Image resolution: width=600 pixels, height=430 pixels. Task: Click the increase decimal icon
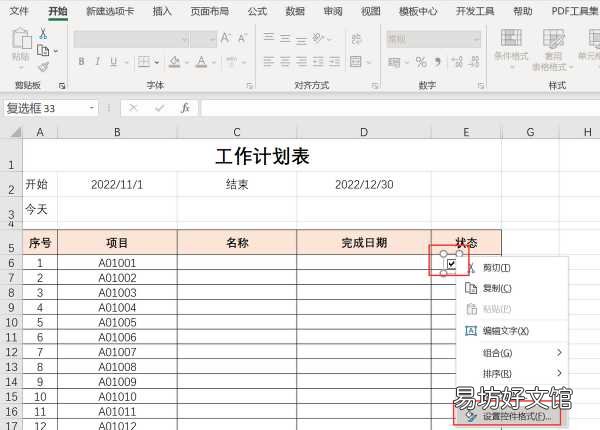pos(457,62)
